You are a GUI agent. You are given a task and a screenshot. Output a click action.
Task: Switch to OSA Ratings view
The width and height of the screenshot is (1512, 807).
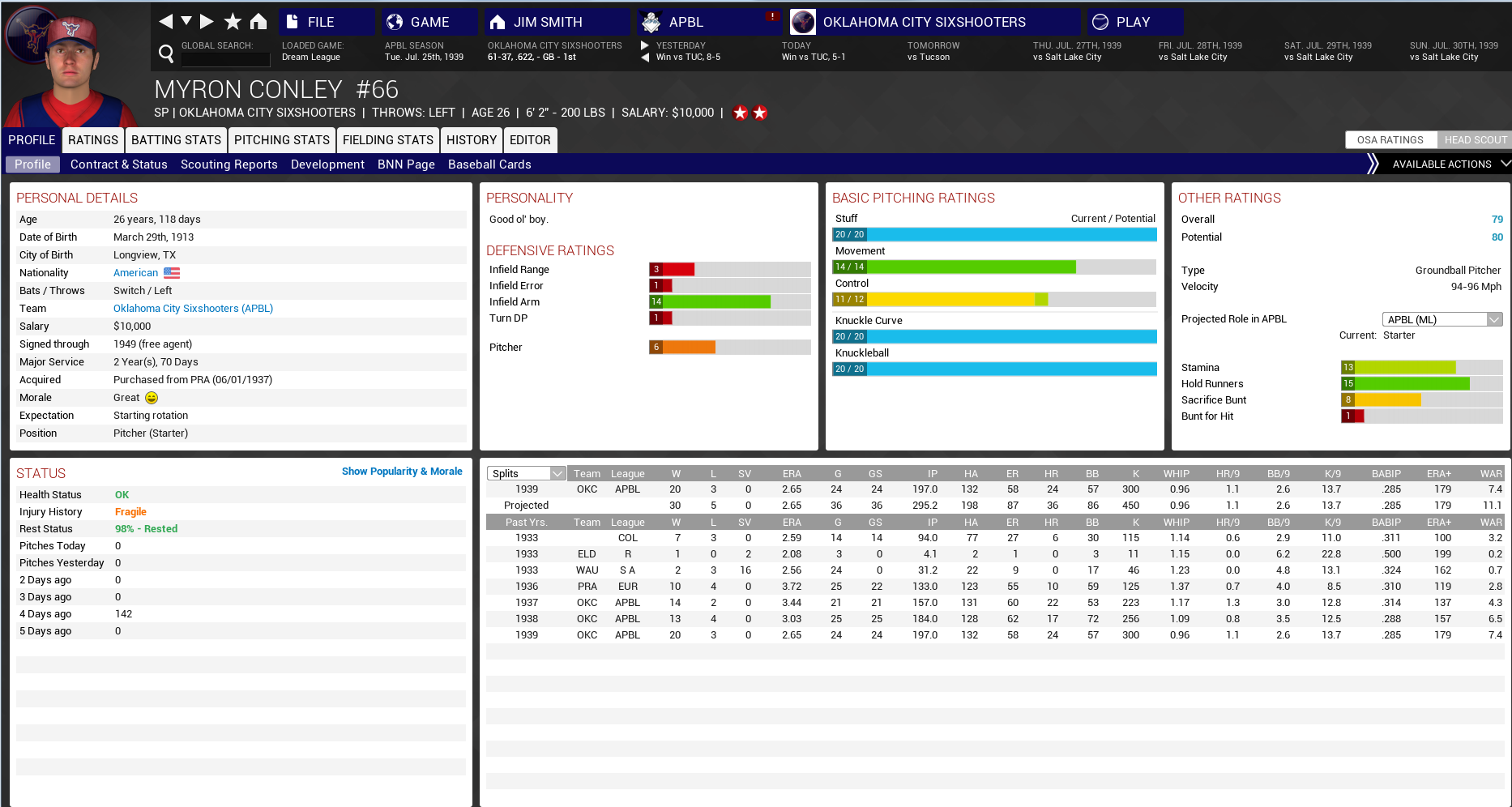tap(1390, 140)
